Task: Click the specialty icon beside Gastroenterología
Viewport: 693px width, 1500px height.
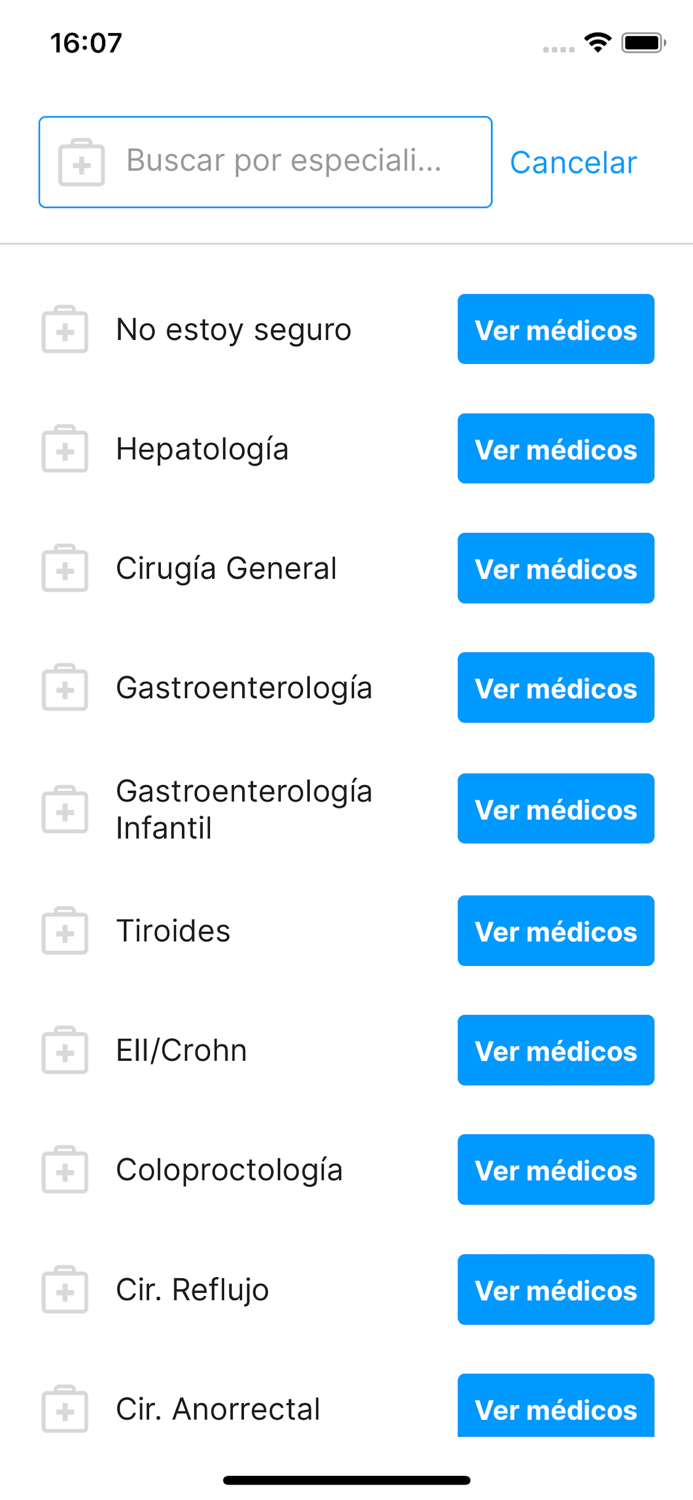Action: [64, 687]
